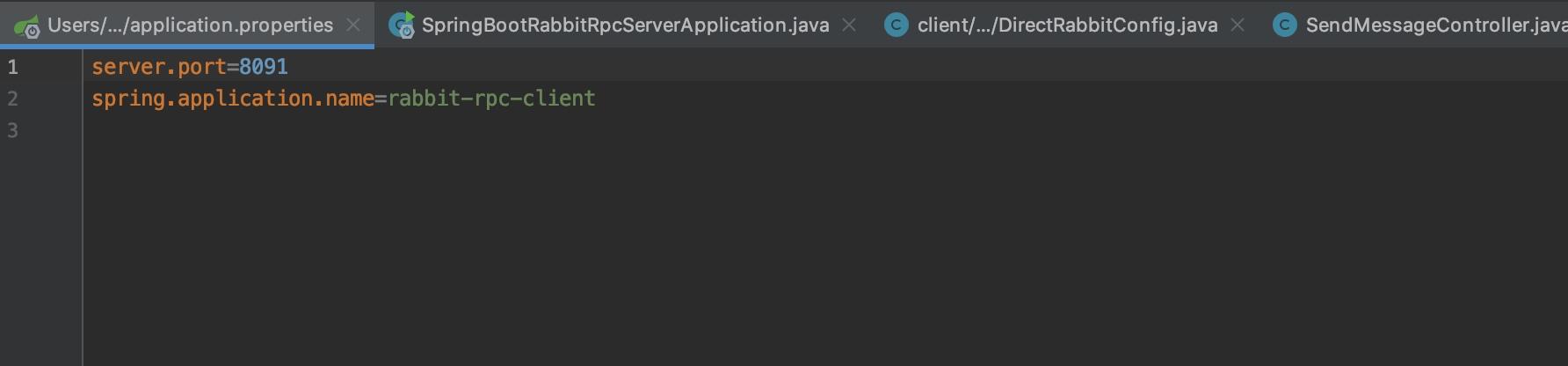Click the runnable class icon of SpringBootRabbitRpcServerApplication.java

(402, 26)
